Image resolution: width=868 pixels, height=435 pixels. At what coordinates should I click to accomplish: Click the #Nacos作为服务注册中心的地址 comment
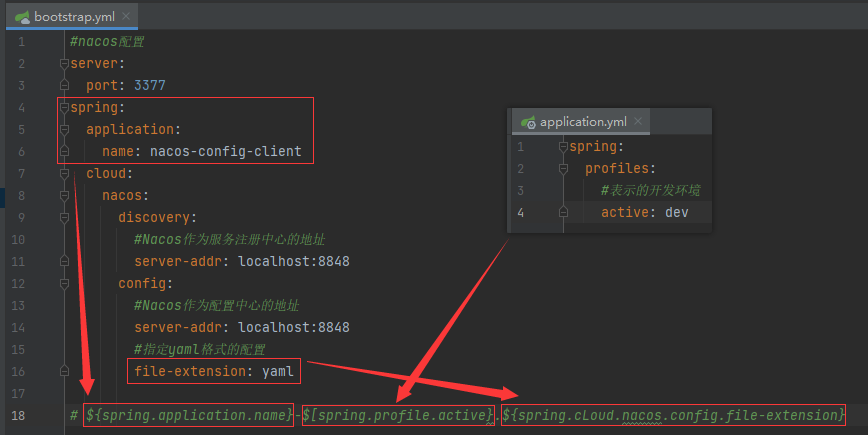pos(229,239)
